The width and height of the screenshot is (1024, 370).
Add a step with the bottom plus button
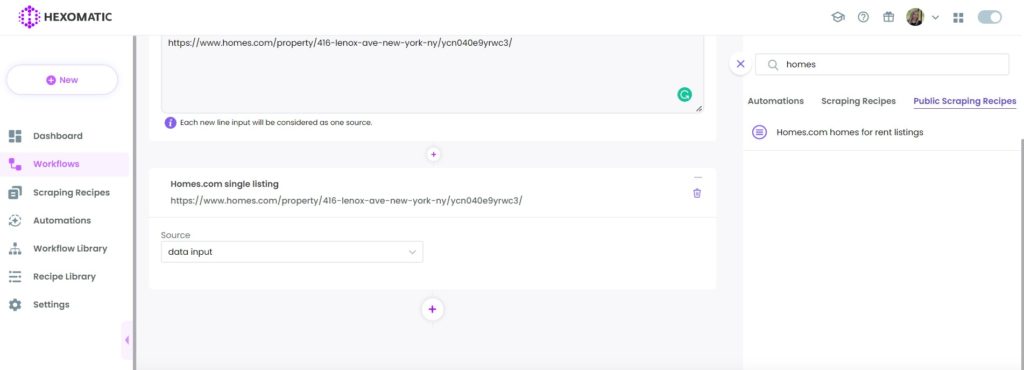(432, 309)
